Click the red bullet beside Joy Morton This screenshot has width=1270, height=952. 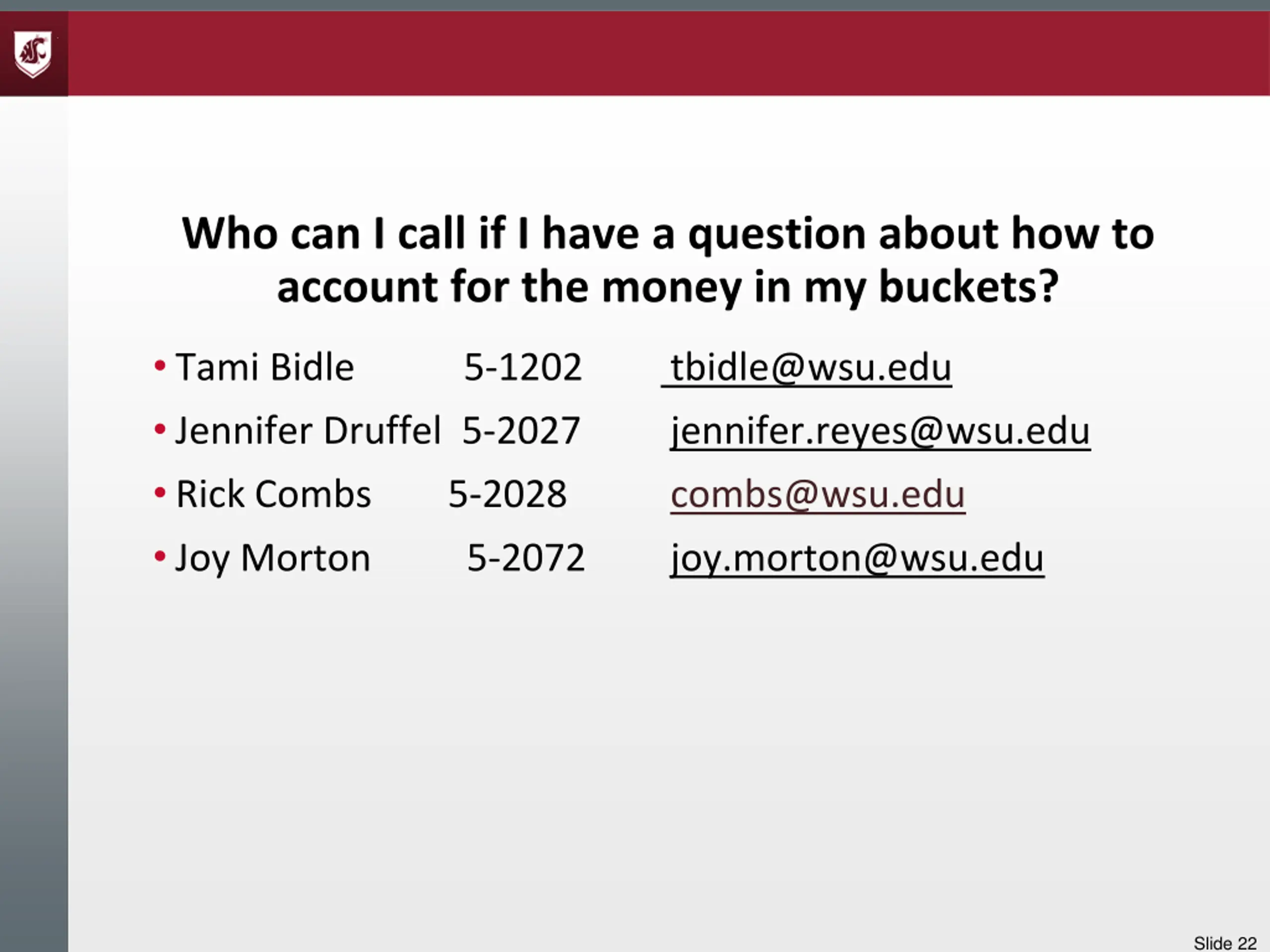click(160, 556)
